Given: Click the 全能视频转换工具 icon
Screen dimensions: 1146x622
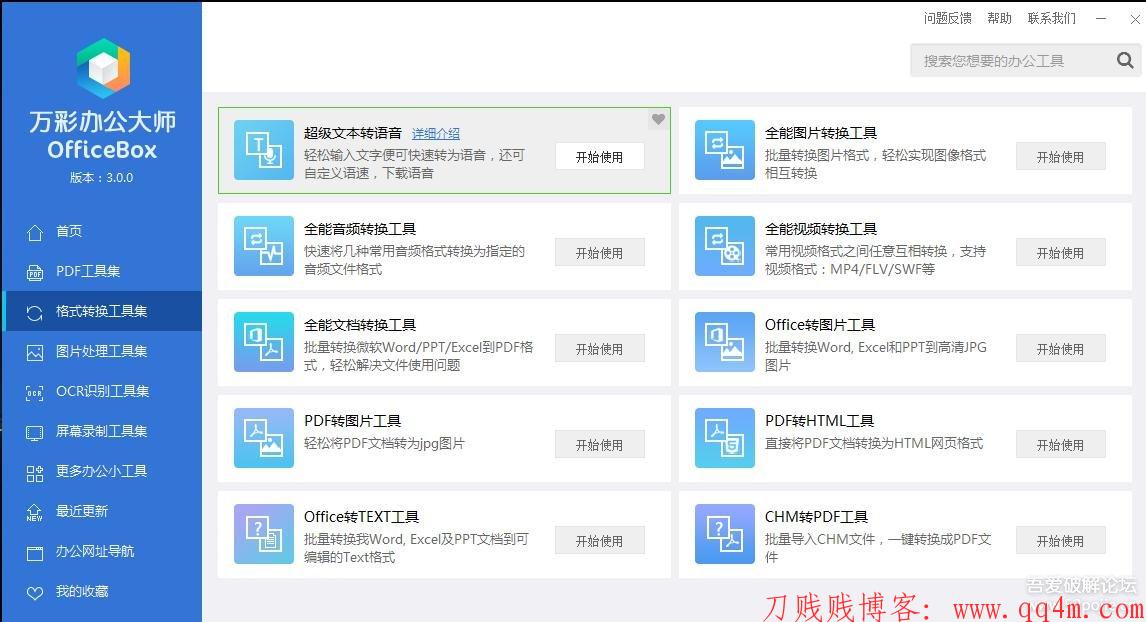Looking at the screenshot, I should pyautogui.click(x=724, y=246).
